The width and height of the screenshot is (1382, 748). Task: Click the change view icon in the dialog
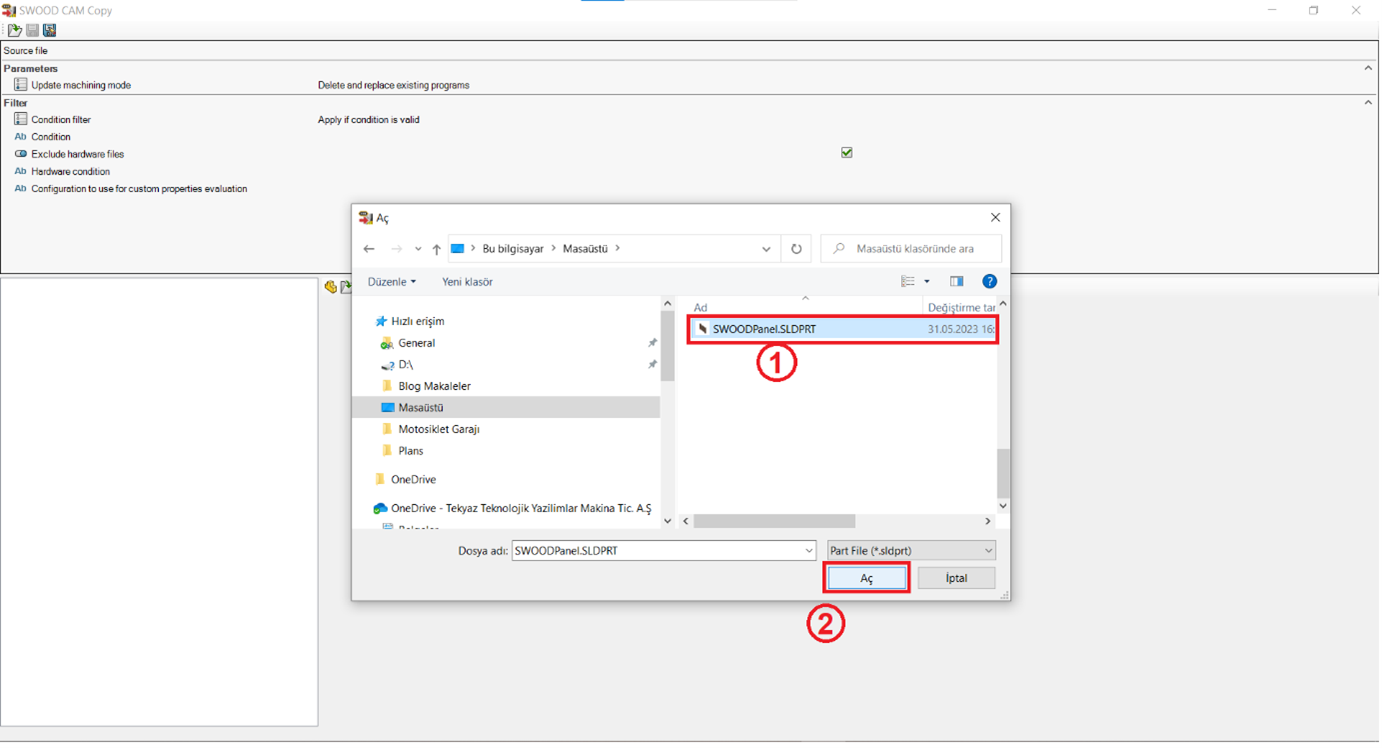pyautogui.click(x=908, y=282)
